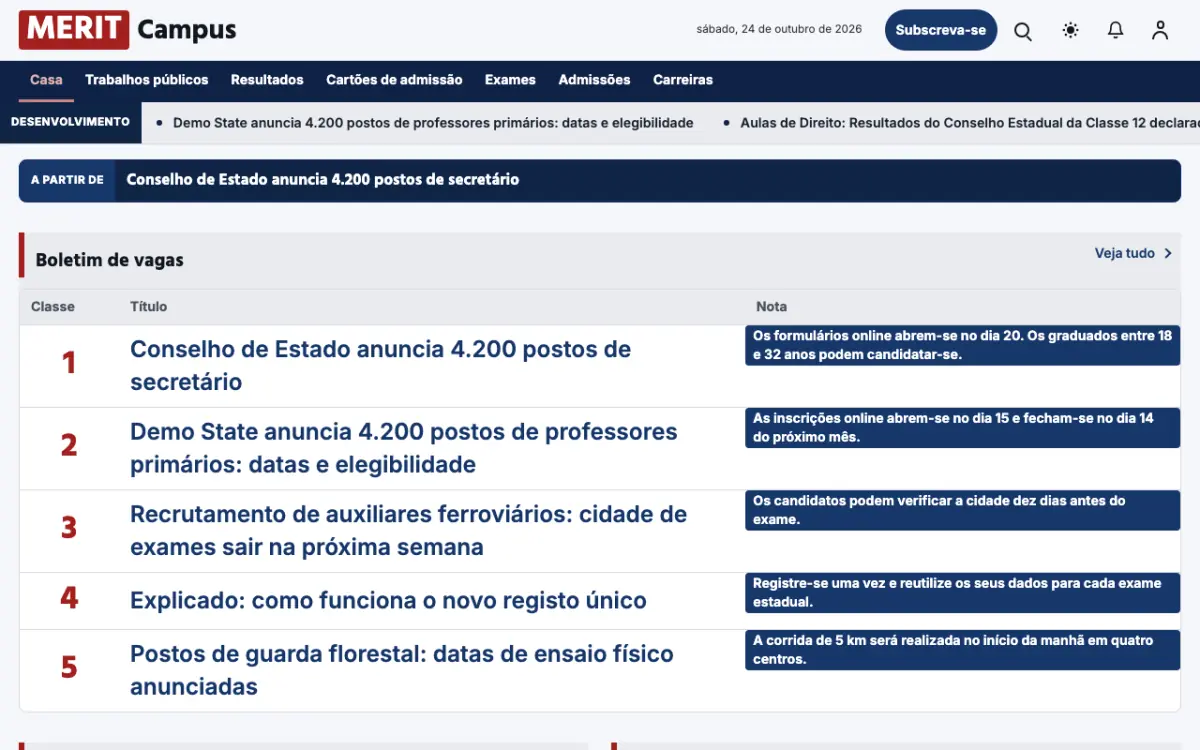Click the Título column header

(148, 307)
